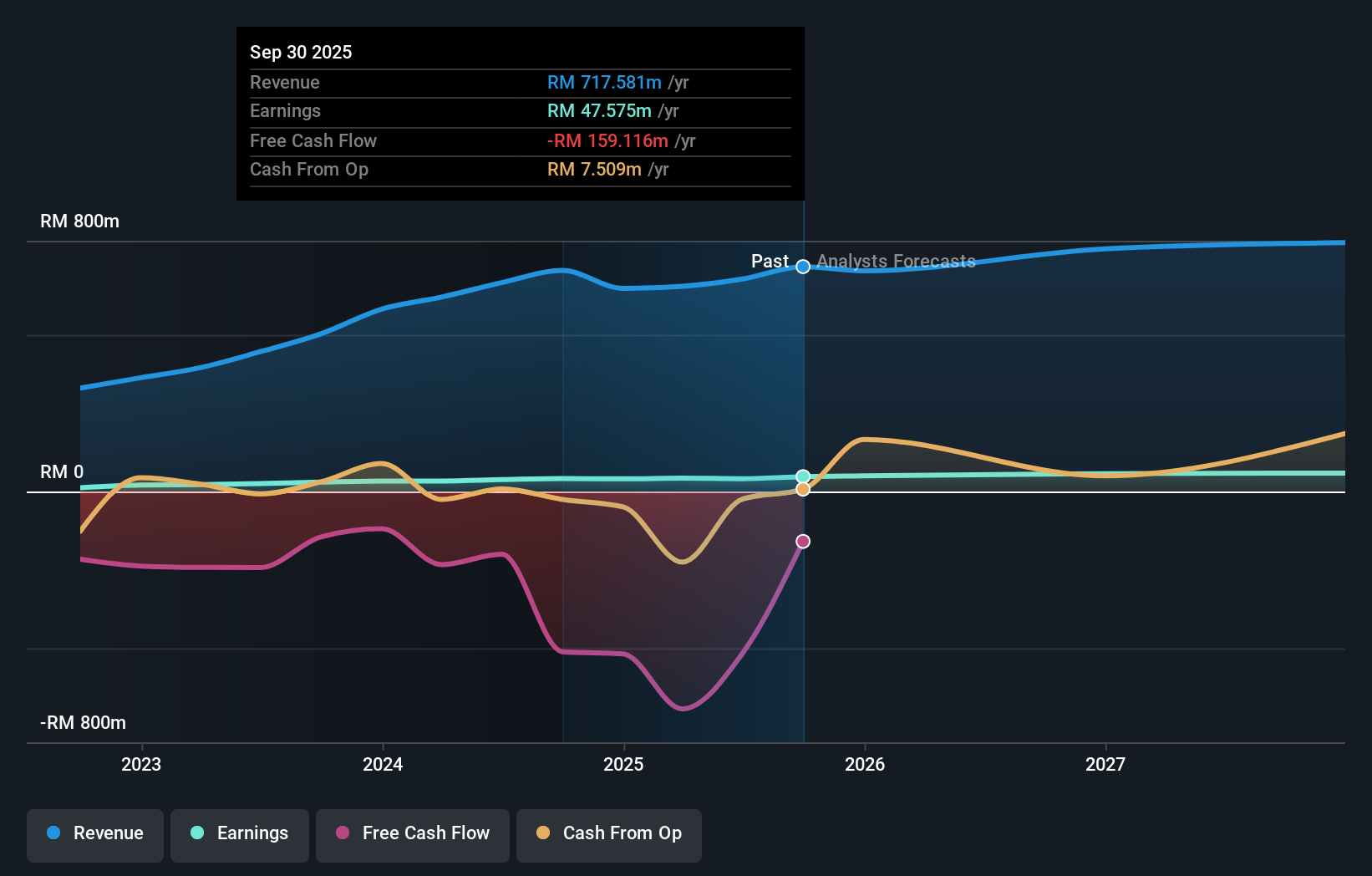Click the red Free Cash Flow value link
The image size is (1372, 876).
point(607,140)
